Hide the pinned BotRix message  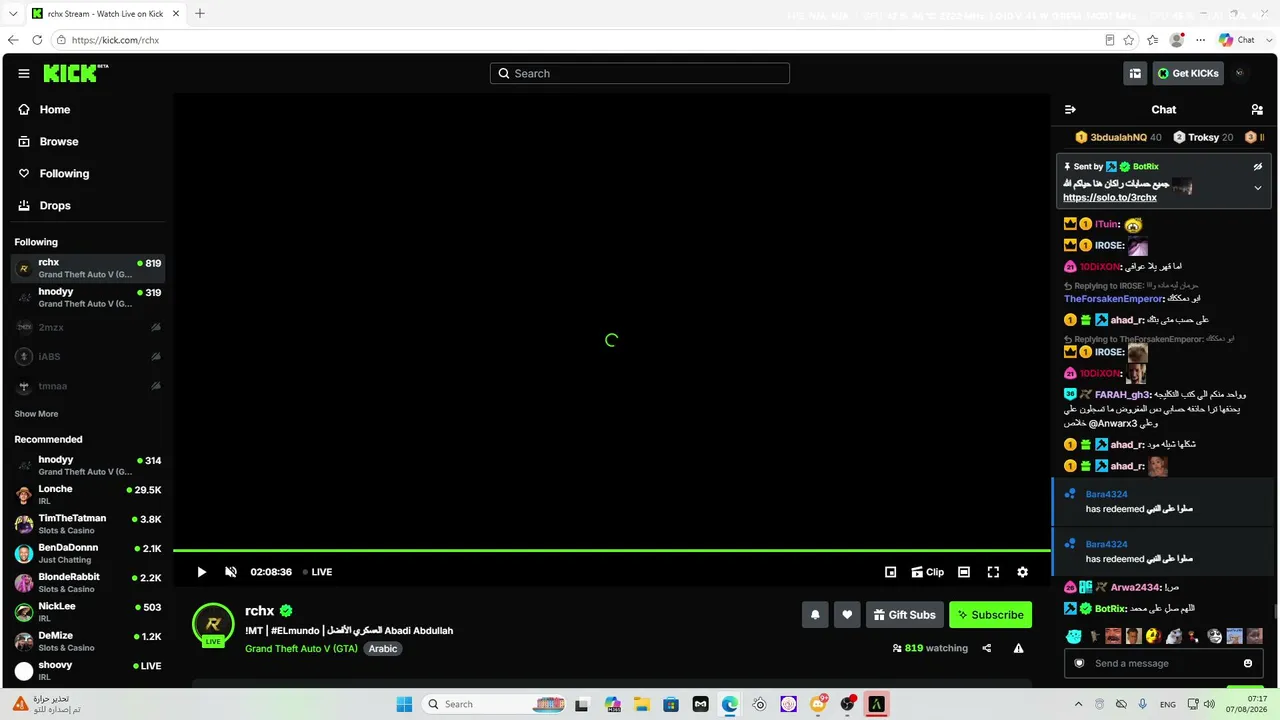click(1258, 167)
